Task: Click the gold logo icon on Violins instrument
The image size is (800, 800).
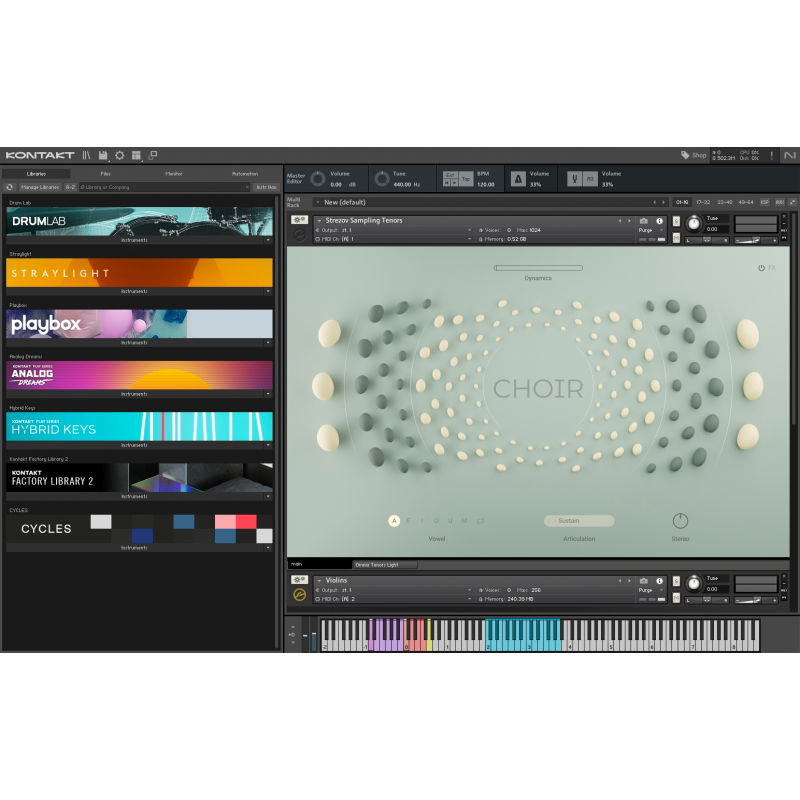Action: (x=299, y=594)
